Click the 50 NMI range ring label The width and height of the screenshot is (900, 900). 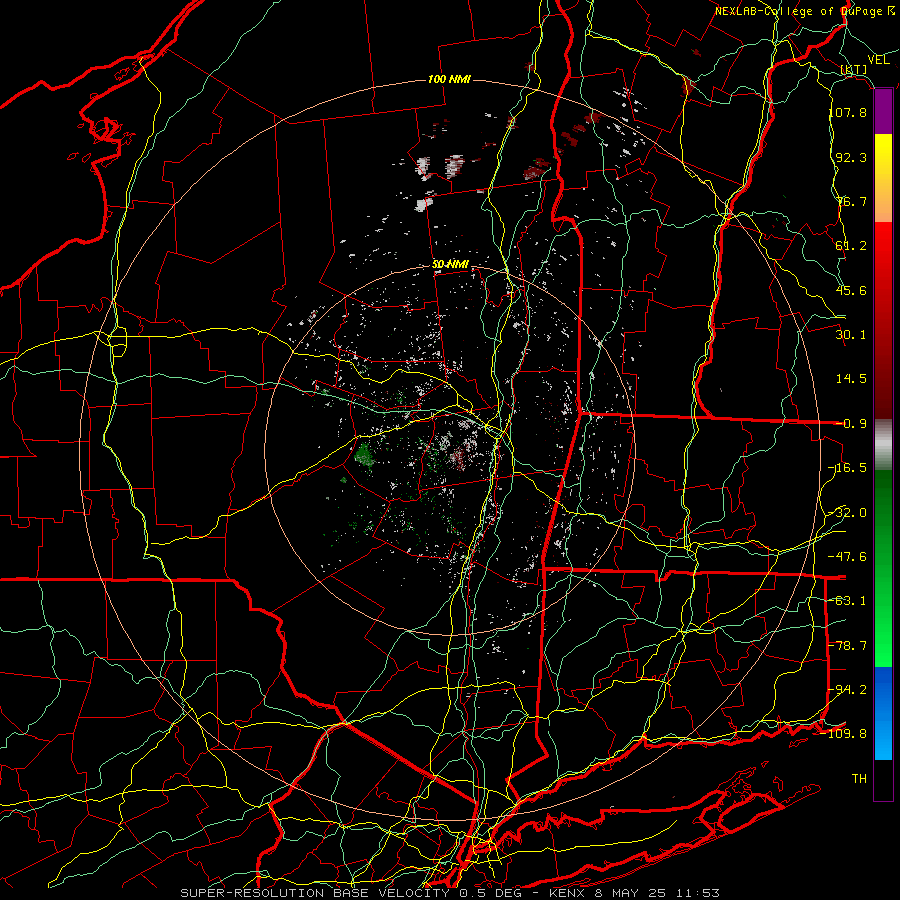pos(451,264)
